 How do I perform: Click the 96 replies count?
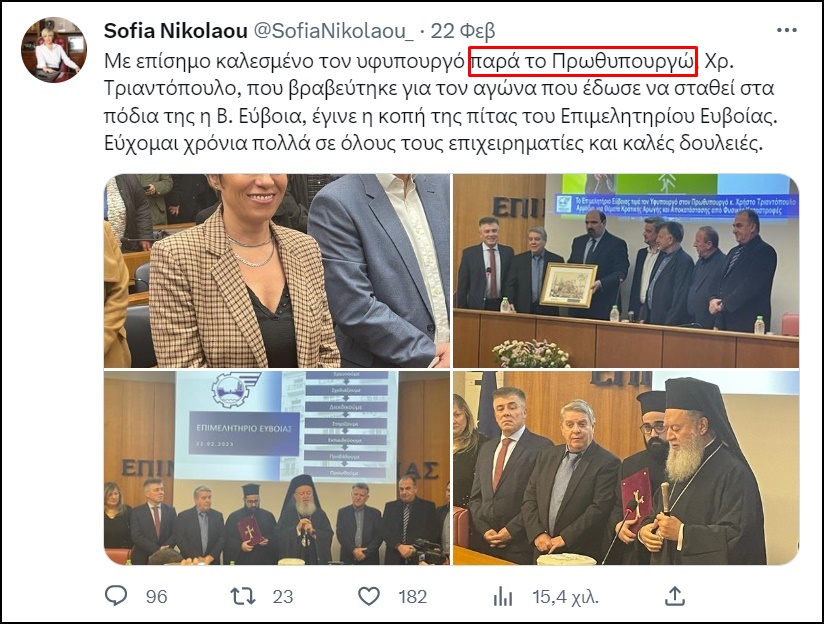point(157,597)
